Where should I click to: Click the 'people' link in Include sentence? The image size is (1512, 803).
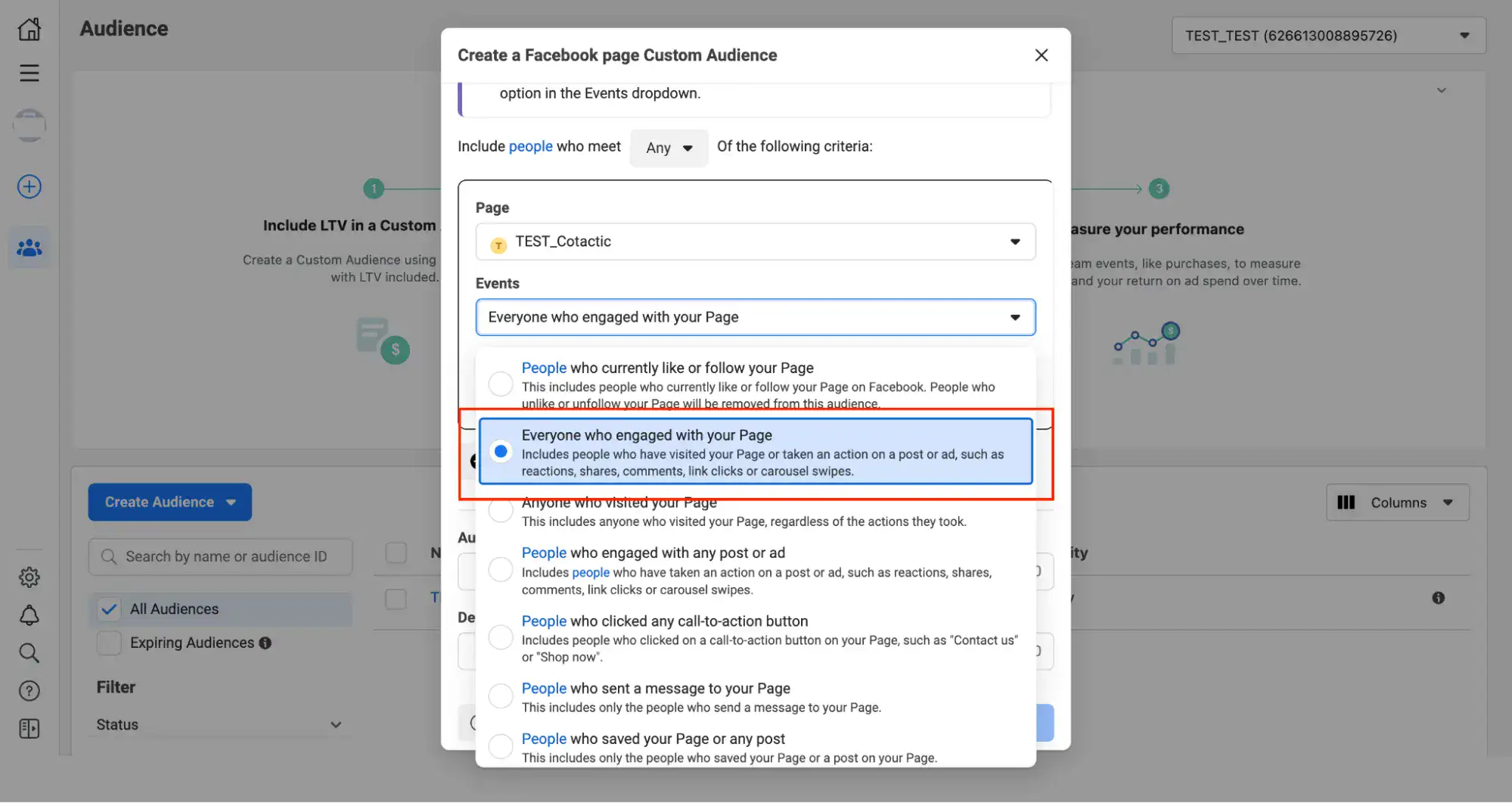[530, 146]
